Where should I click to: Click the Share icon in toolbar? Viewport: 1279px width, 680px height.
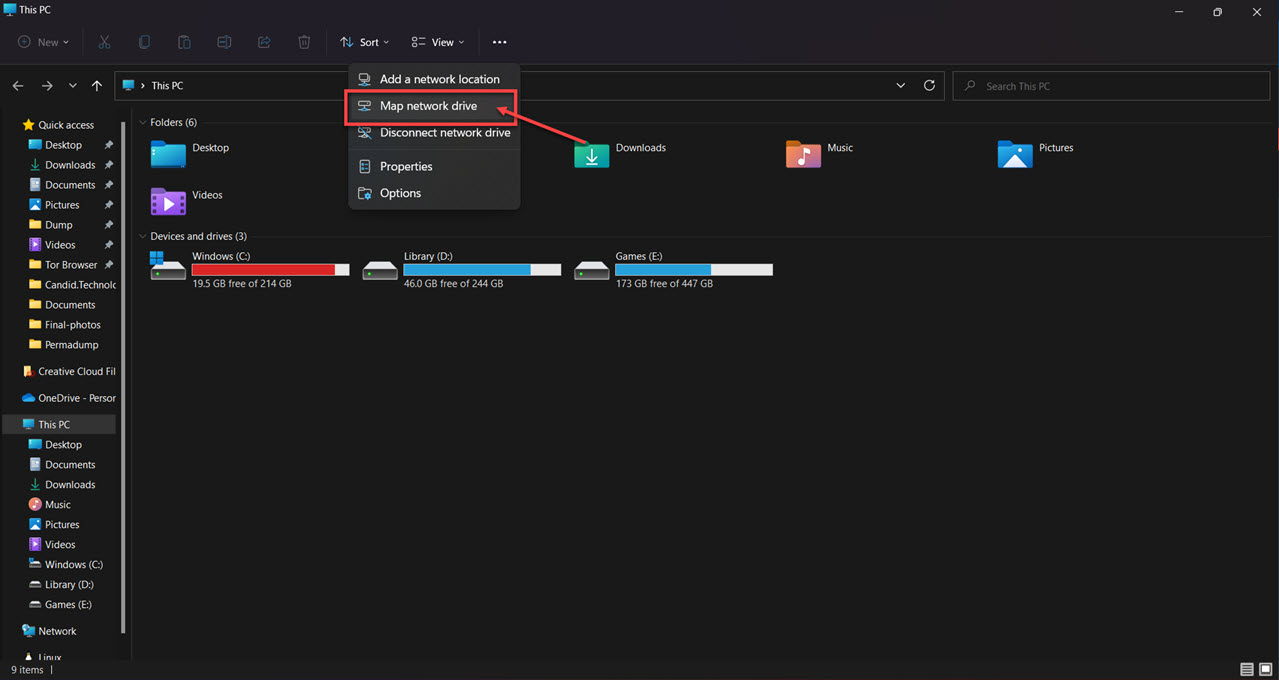(264, 42)
